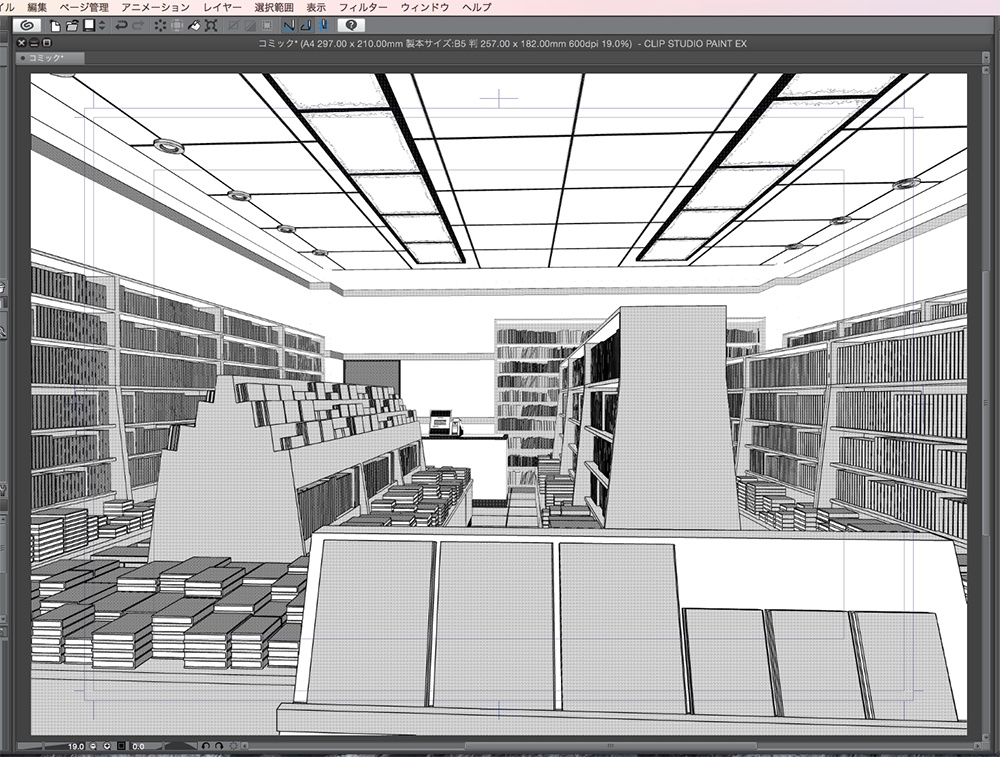Screen dimensions: 1000x757
Task: Click the Help question-mark button
Action: 351,27
